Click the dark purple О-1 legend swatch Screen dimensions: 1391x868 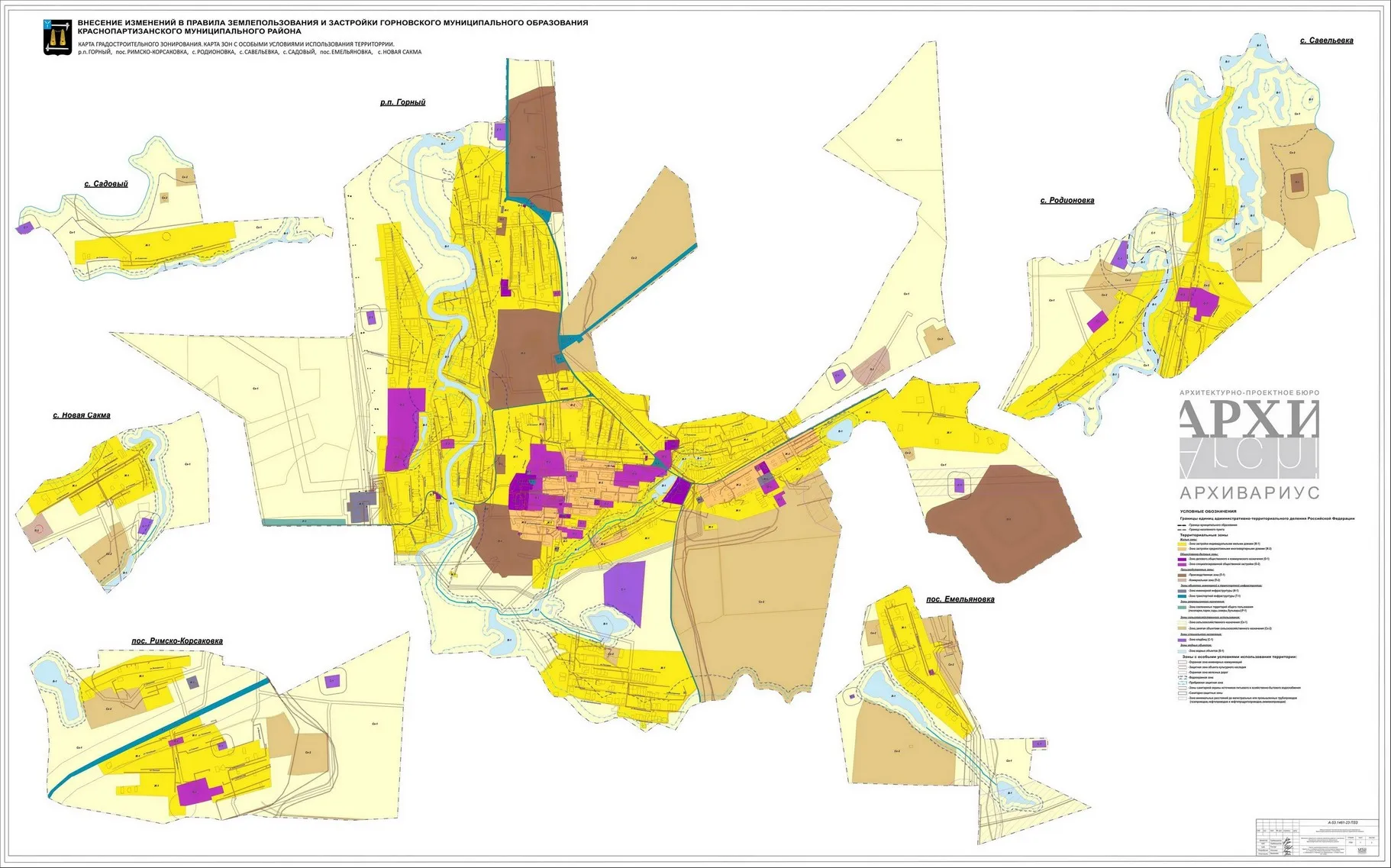[x=1182, y=559]
